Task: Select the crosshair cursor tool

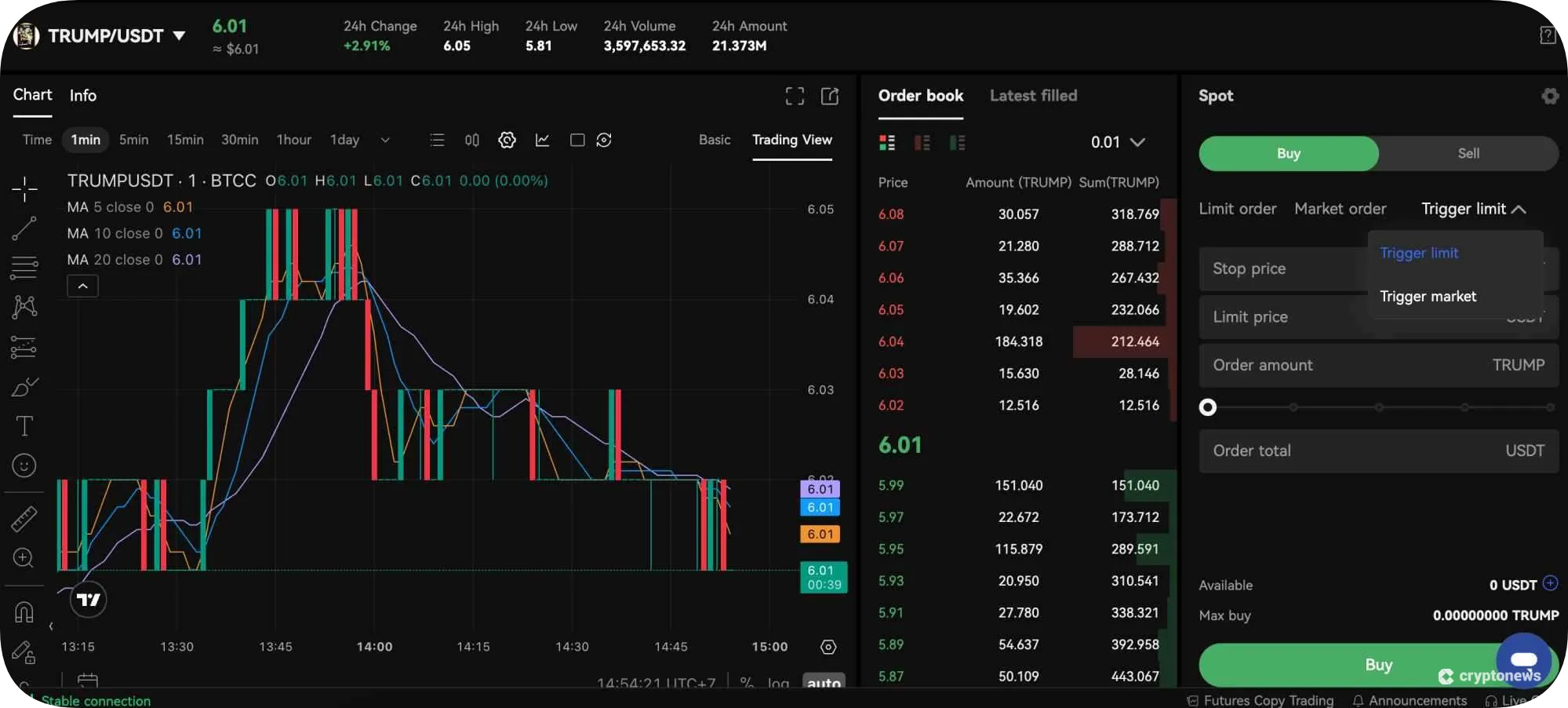Action: (x=24, y=189)
